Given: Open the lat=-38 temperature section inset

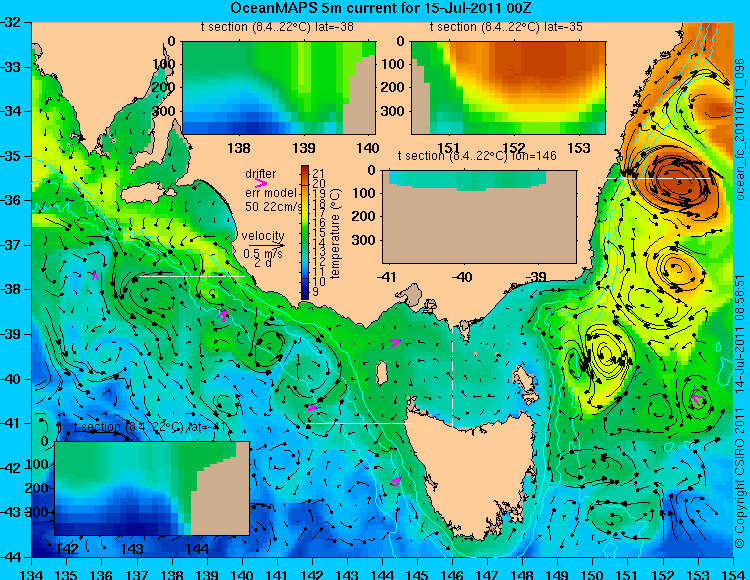Looking at the screenshot, I should [279, 88].
